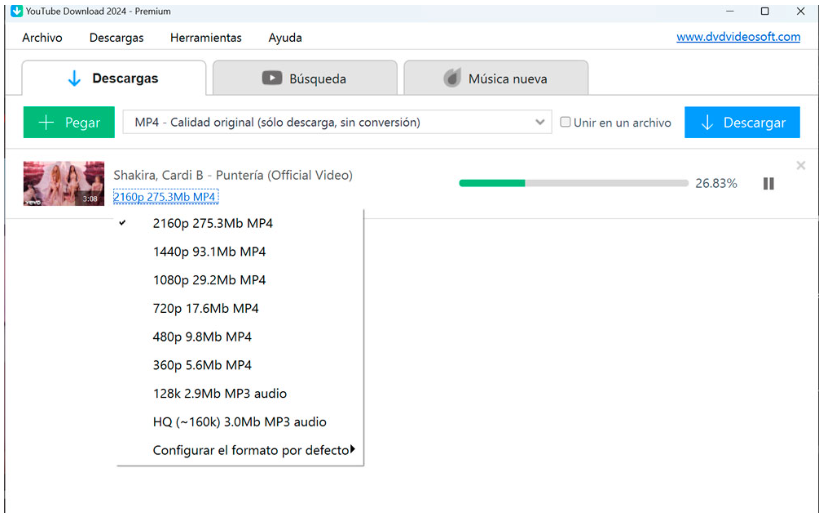The width and height of the screenshot is (823, 513).
Task: Select the Descargas tab
Action: tap(114, 78)
